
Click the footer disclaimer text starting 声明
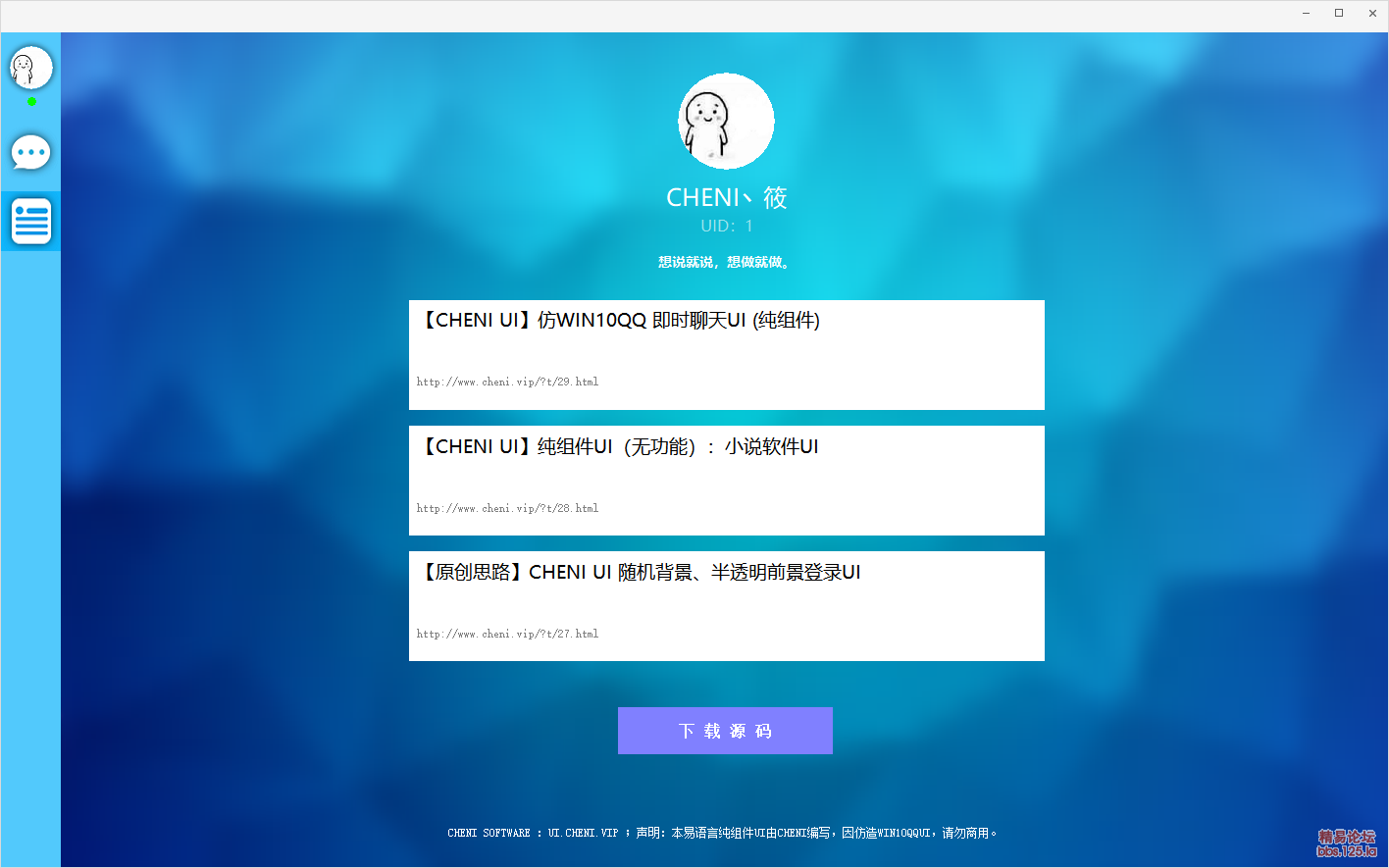(x=816, y=833)
